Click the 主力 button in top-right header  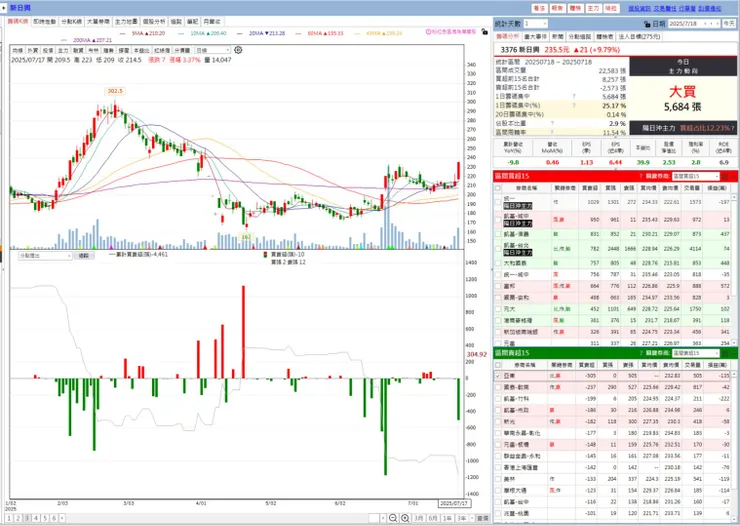pyautogui.click(x=593, y=8)
